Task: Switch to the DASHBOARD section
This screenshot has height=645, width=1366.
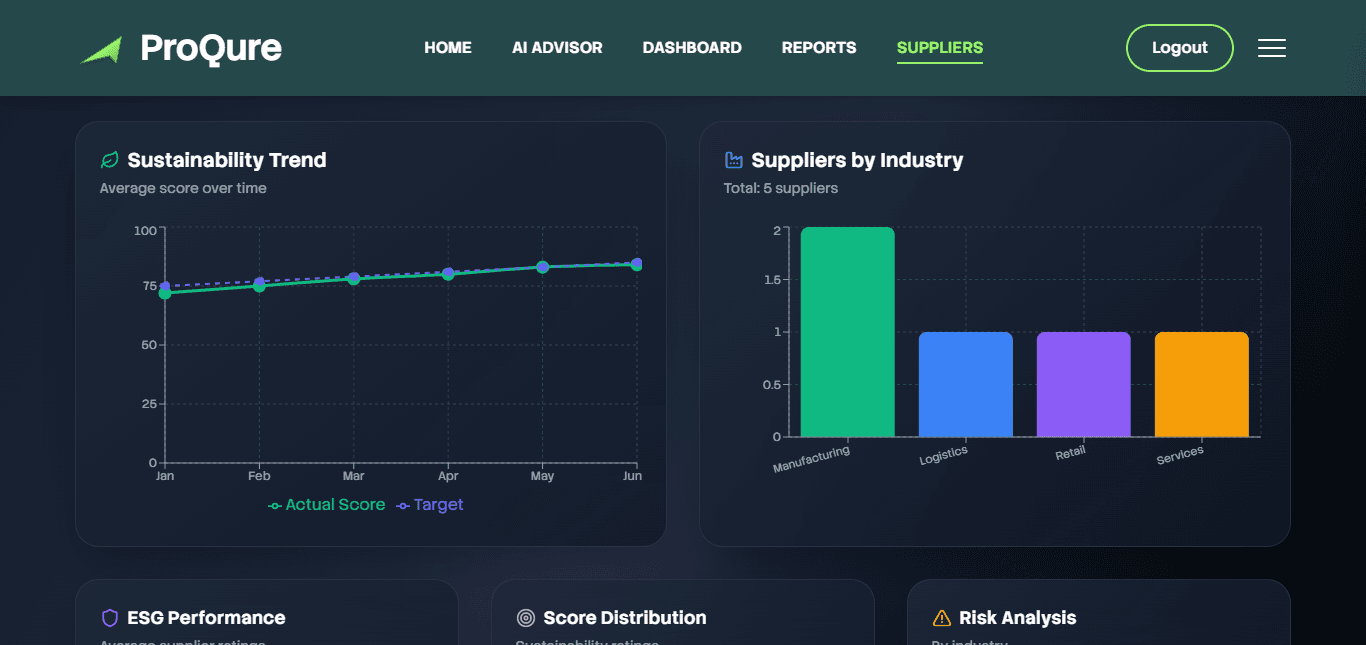Action: click(x=692, y=47)
